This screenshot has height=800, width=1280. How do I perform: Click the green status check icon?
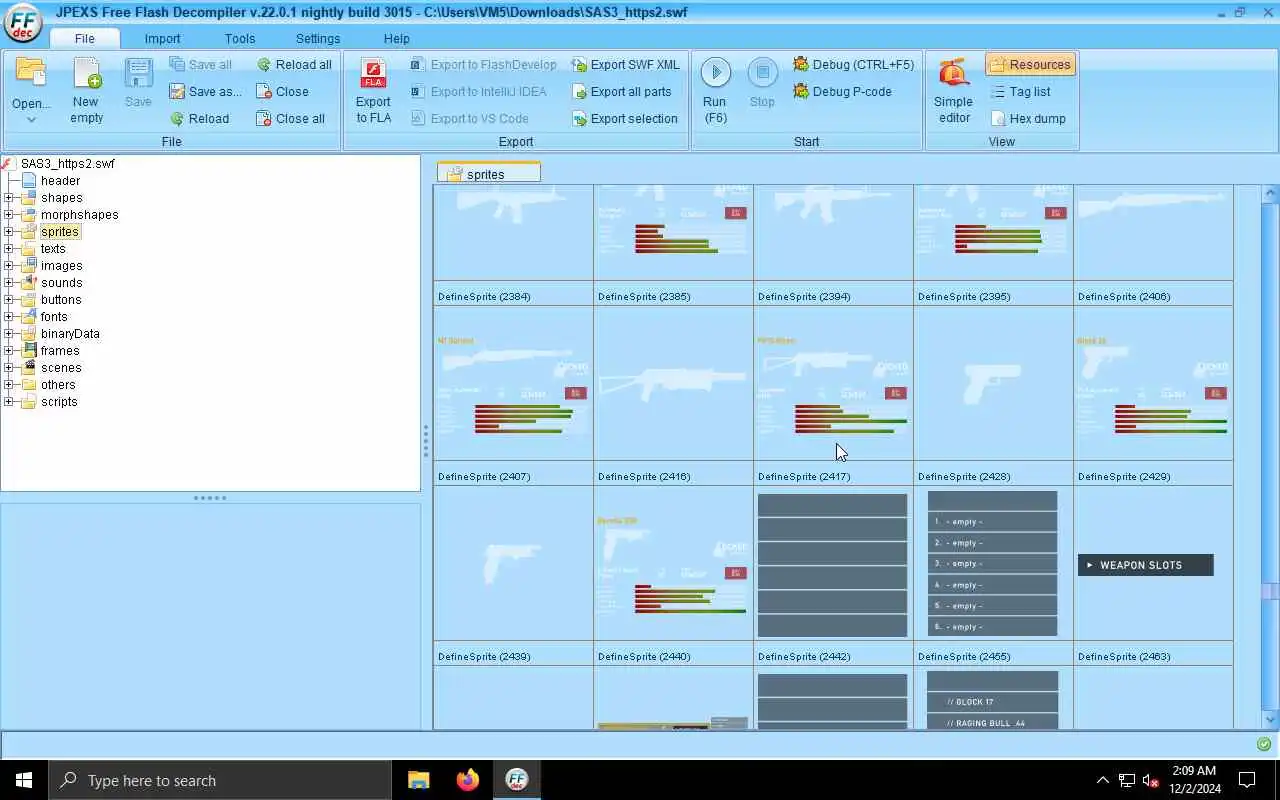coord(1264,744)
